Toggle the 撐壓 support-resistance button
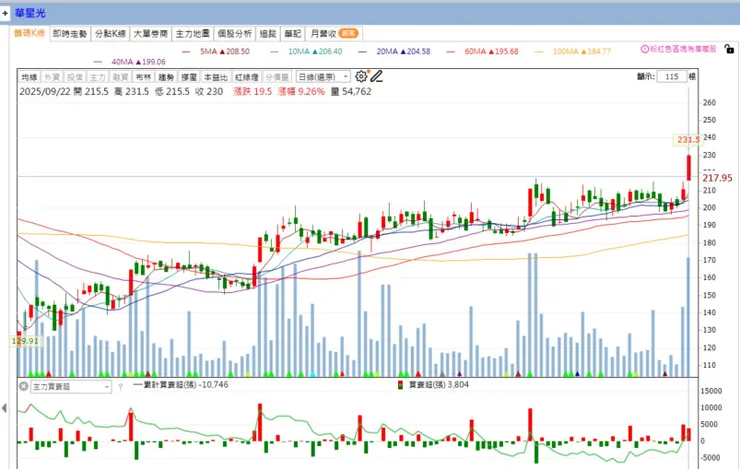Viewport: 740px width, 469px height. coord(189,77)
